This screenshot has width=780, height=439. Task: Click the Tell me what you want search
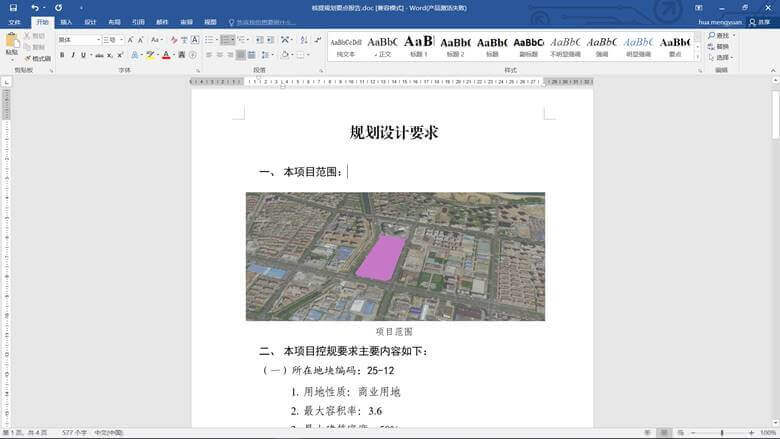pyautogui.click(x=262, y=22)
